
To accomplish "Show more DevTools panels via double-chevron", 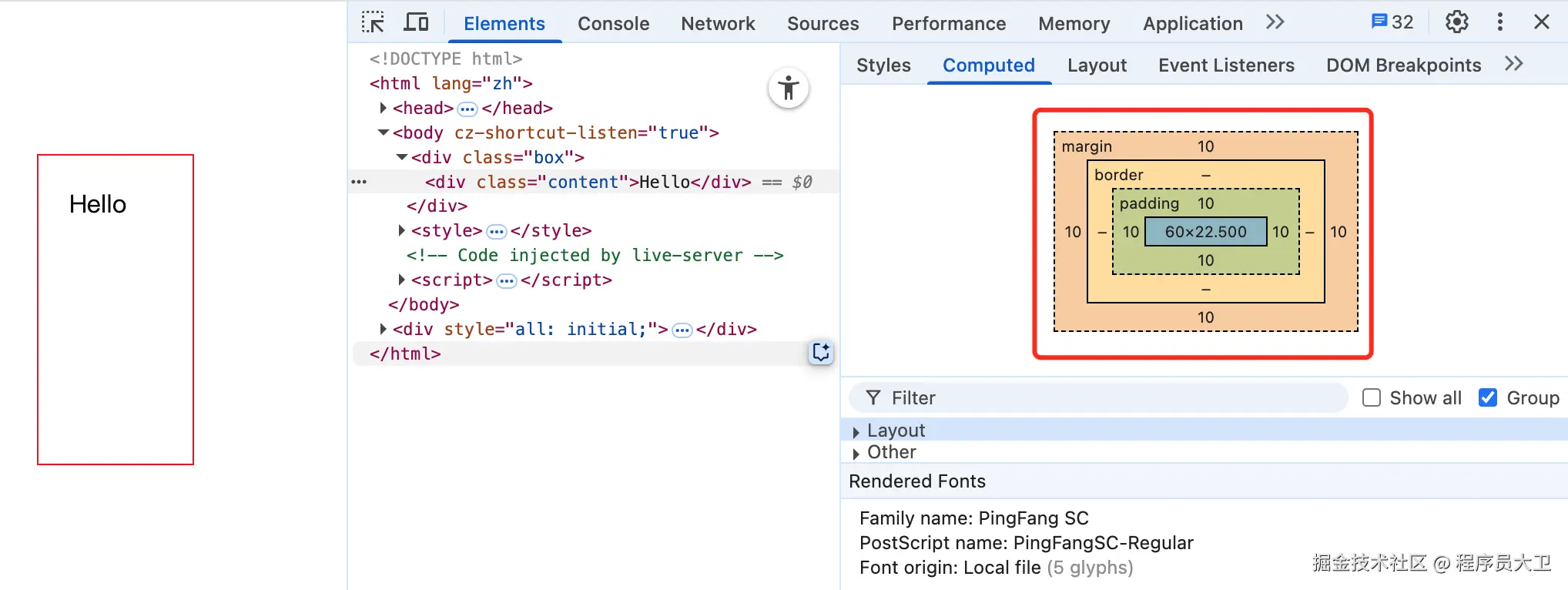I will pos(1275,22).
